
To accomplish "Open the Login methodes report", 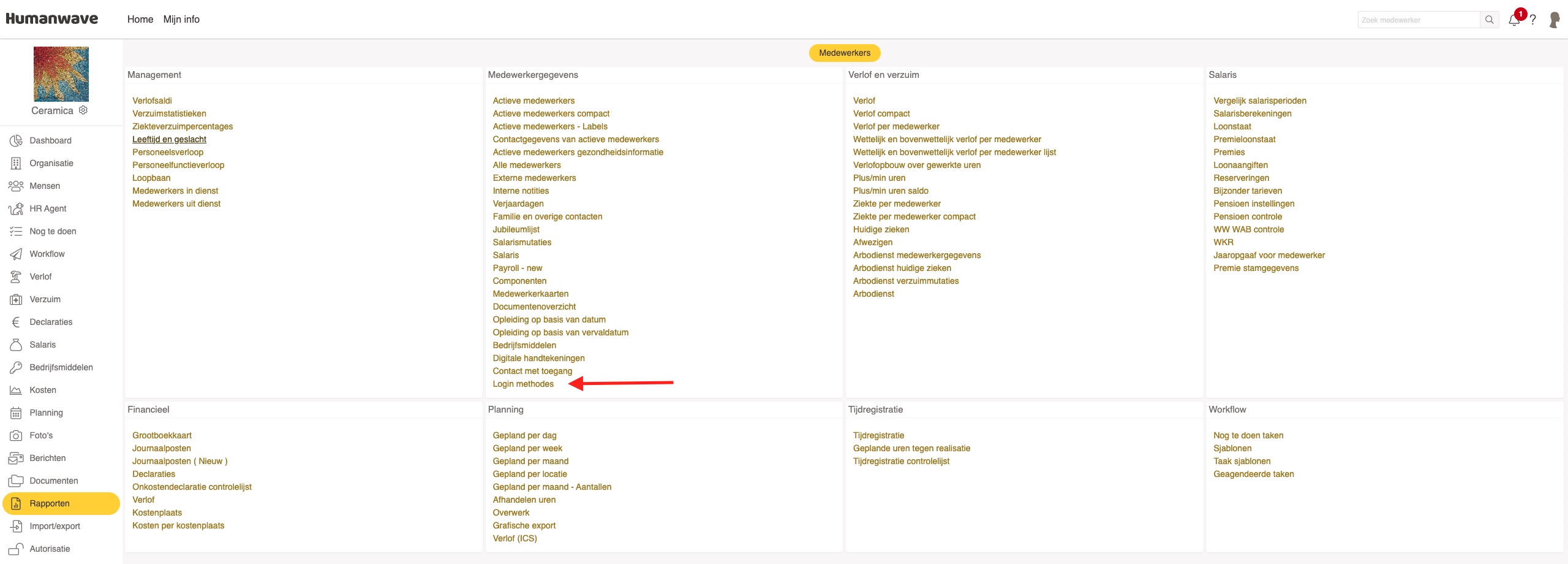I will (523, 384).
